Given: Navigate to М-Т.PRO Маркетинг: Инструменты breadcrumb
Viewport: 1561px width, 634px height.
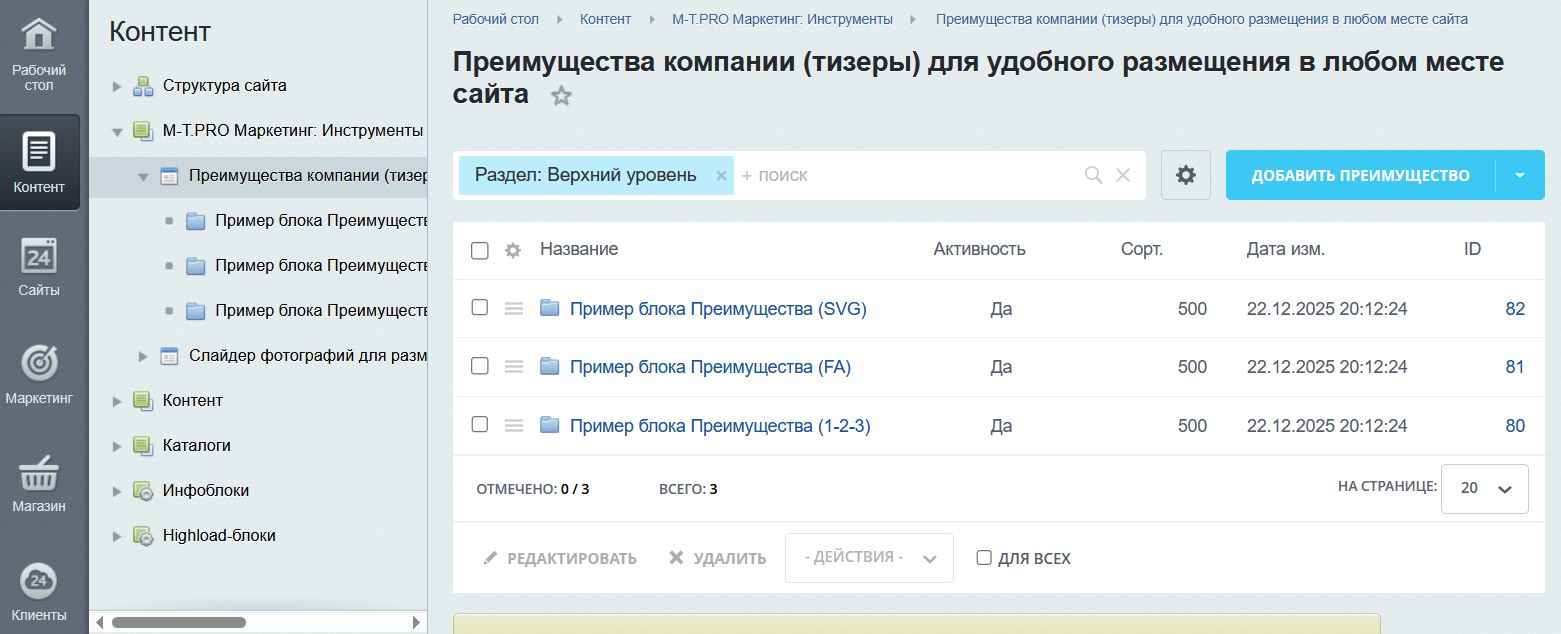Looking at the screenshot, I should pos(782,18).
